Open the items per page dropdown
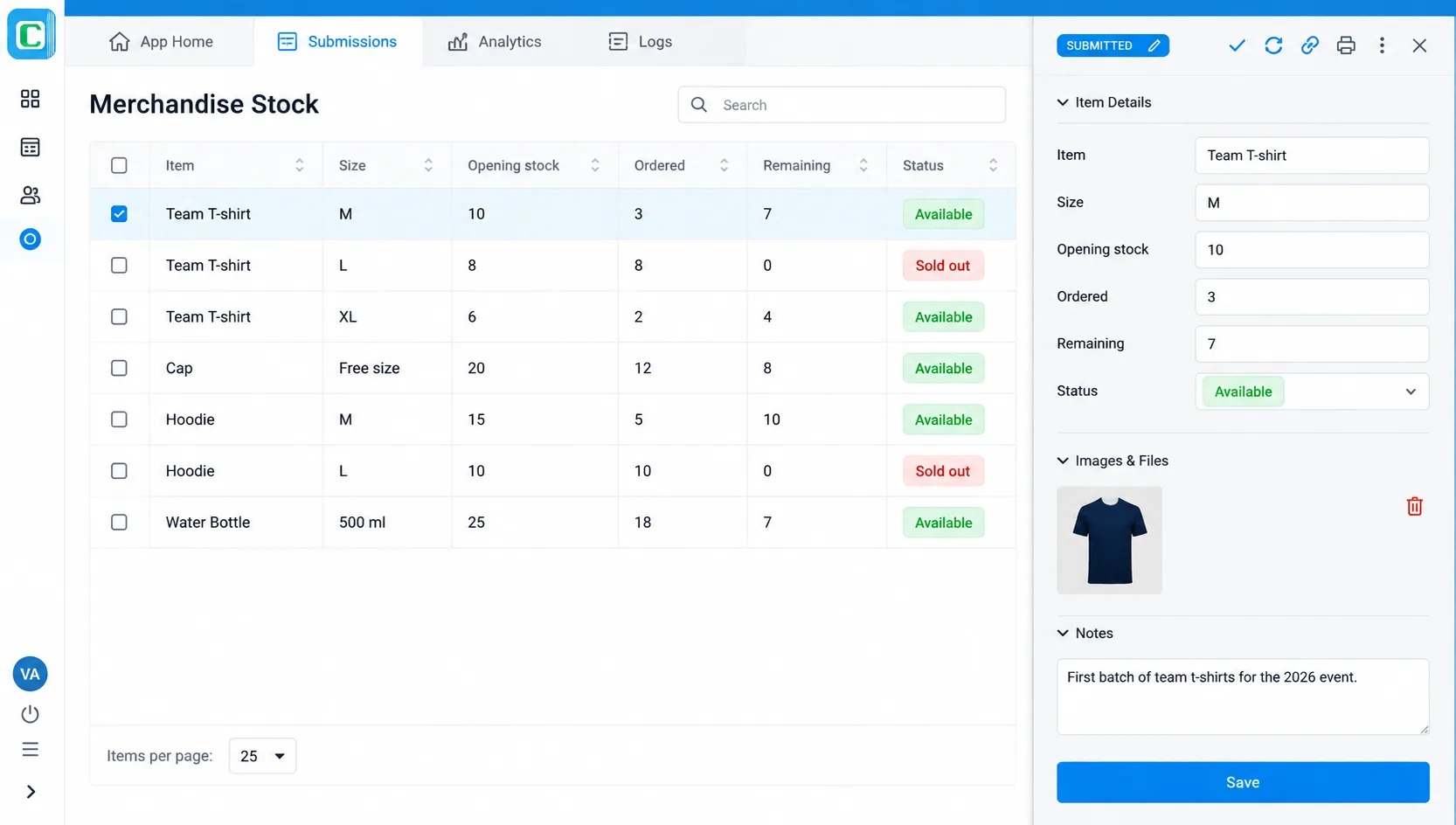The image size is (1456, 825). (x=262, y=756)
